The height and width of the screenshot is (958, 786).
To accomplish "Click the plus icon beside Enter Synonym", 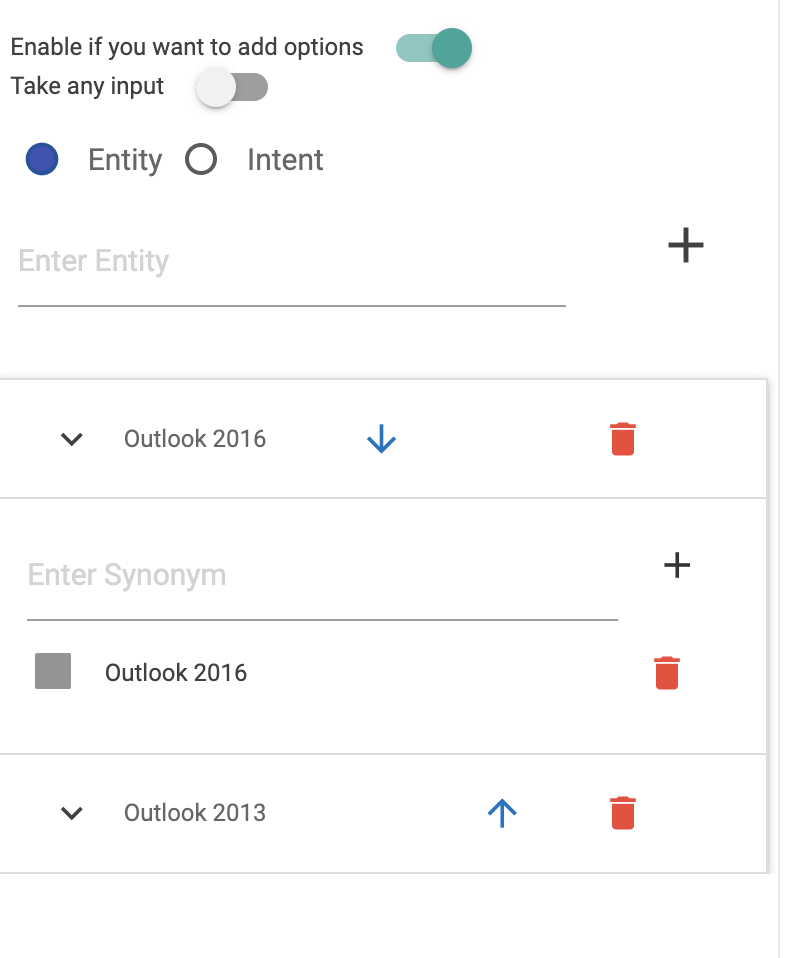I will point(677,565).
